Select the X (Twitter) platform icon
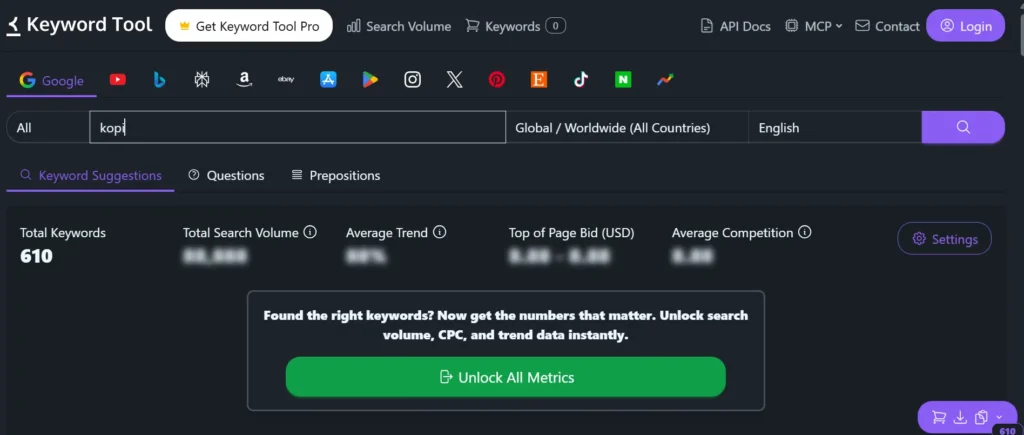 455,80
